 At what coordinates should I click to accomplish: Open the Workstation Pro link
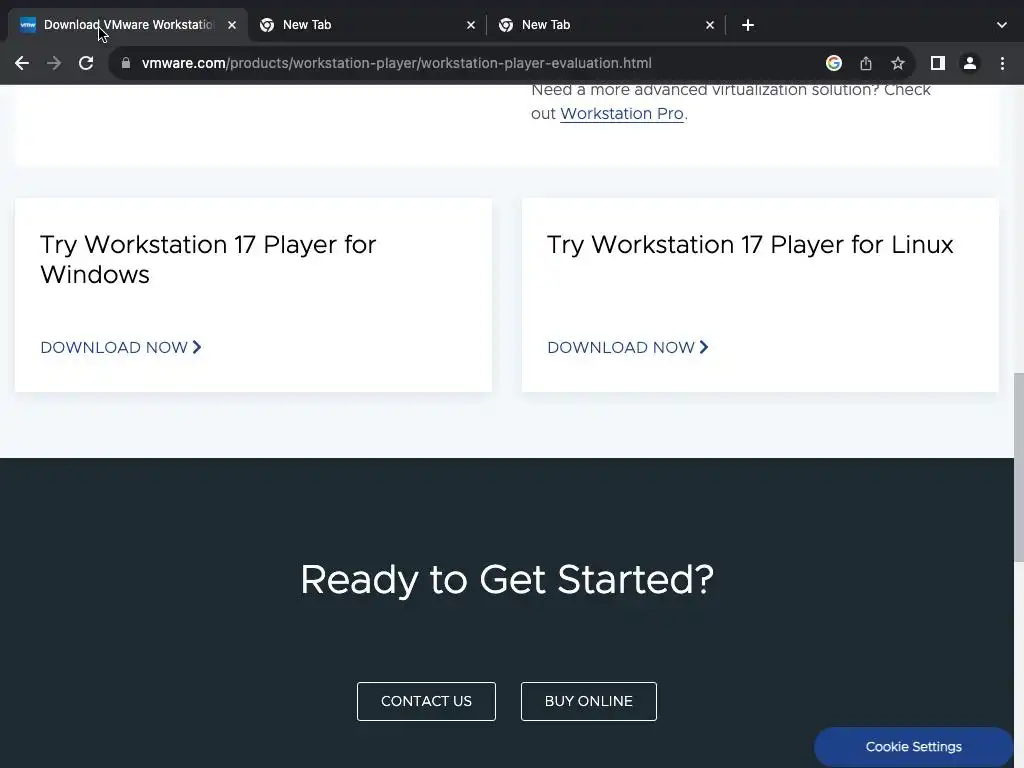pos(622,114)
